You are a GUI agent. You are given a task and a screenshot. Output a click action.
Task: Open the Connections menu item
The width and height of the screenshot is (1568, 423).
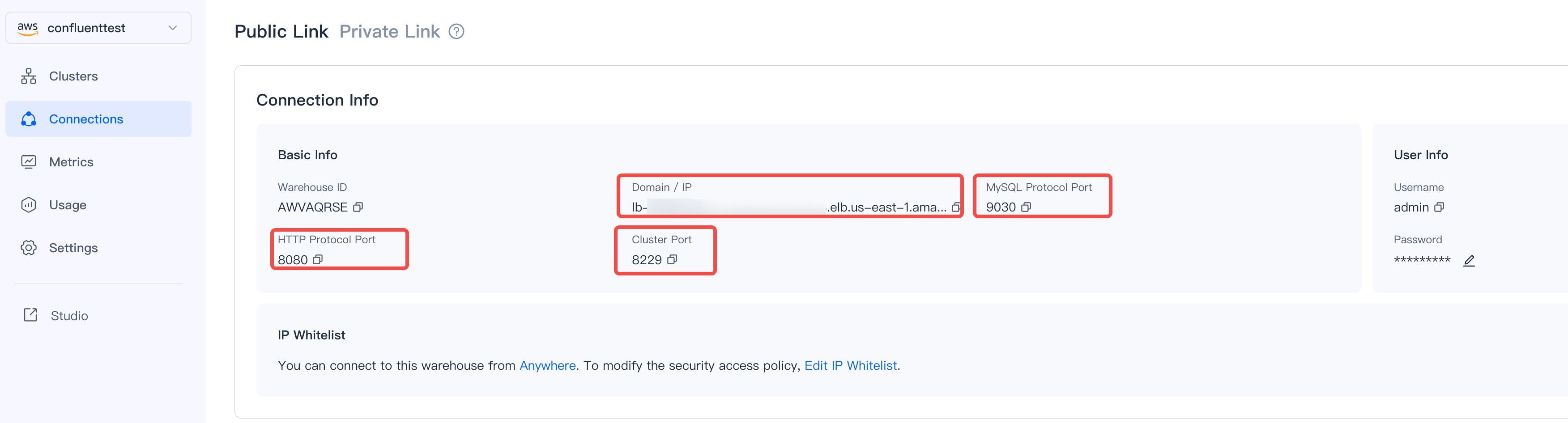tap(86, 119)
